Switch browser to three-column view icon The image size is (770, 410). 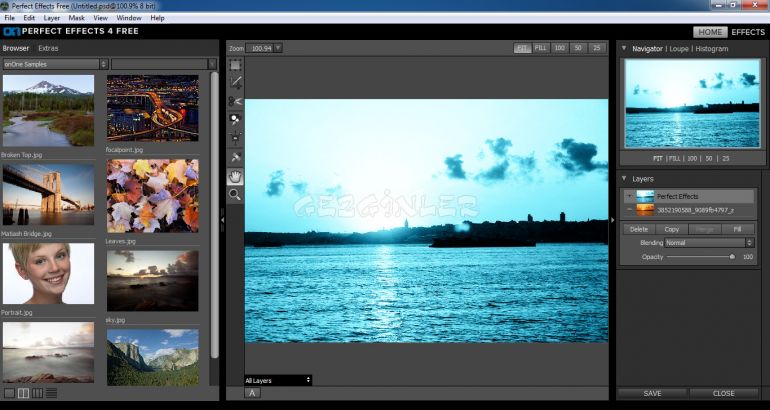37,393
